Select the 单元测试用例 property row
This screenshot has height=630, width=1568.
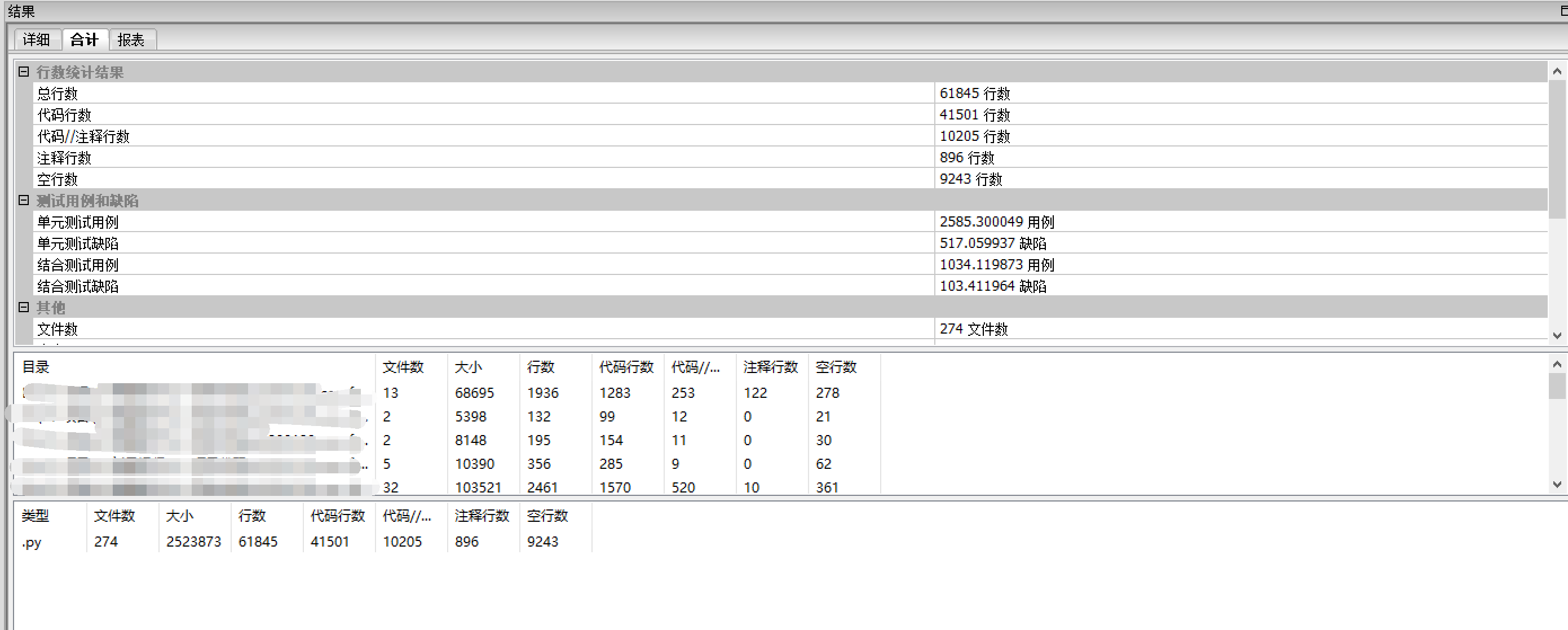(78, 222)
